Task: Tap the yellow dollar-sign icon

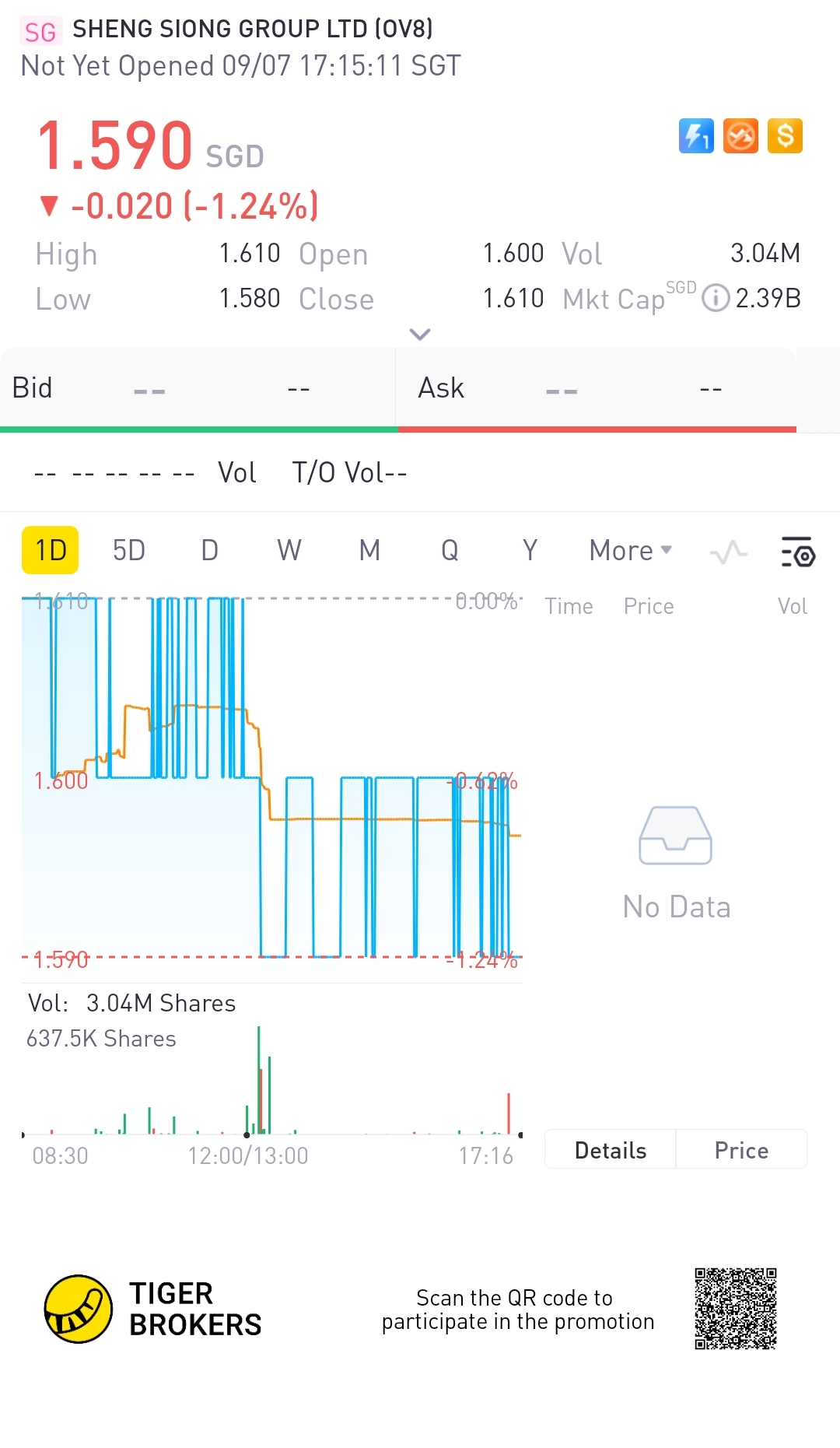Action: pyautogui.click(x=785, y=136)
